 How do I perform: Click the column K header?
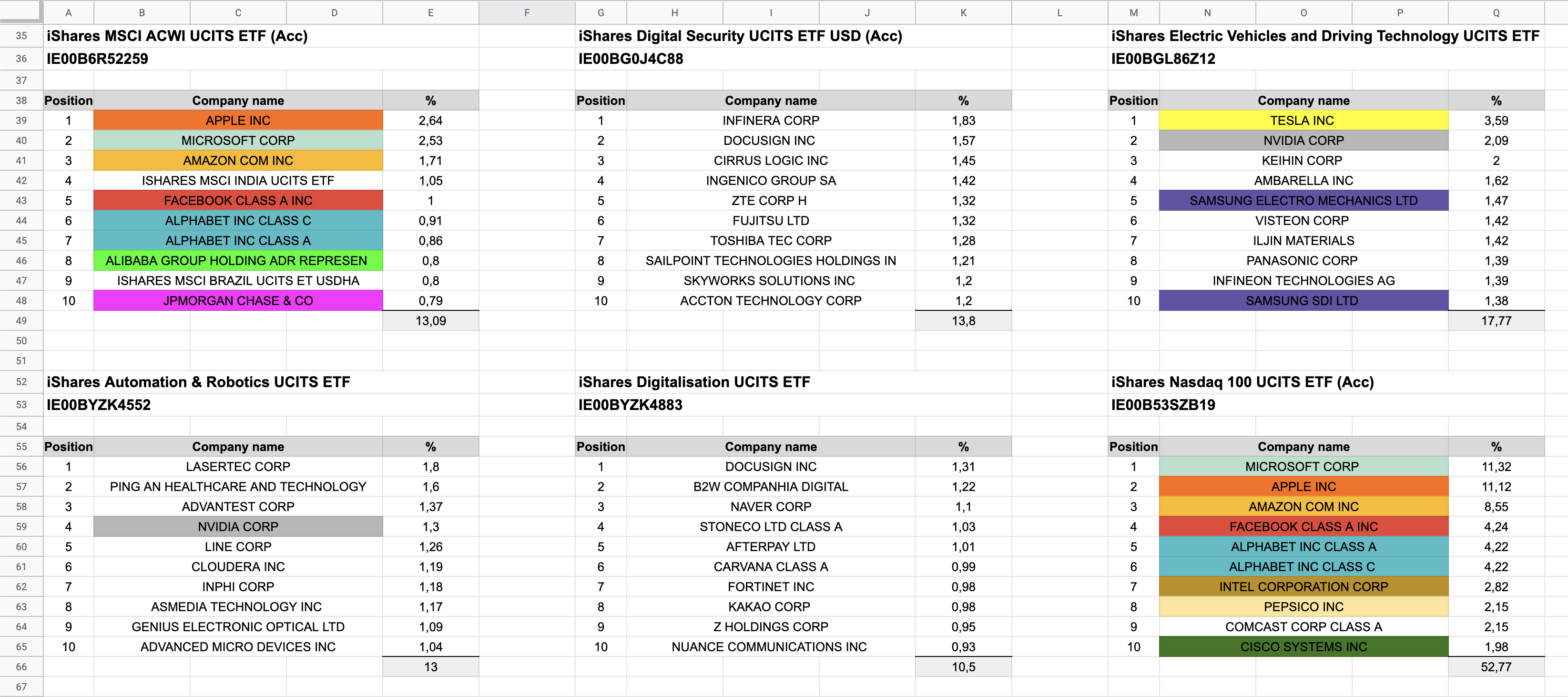coord(963,13)
